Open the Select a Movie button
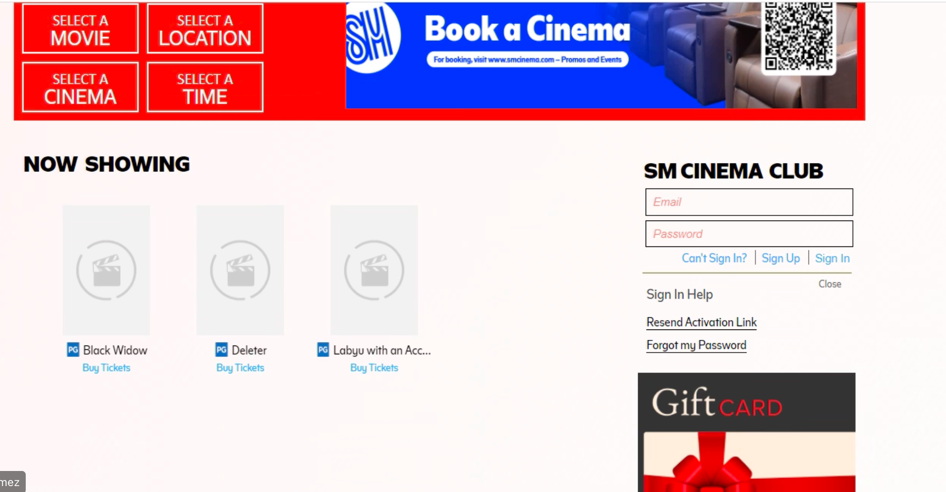Image resolution: width=946 pixels, height=492 pixels. pos(80,28)
